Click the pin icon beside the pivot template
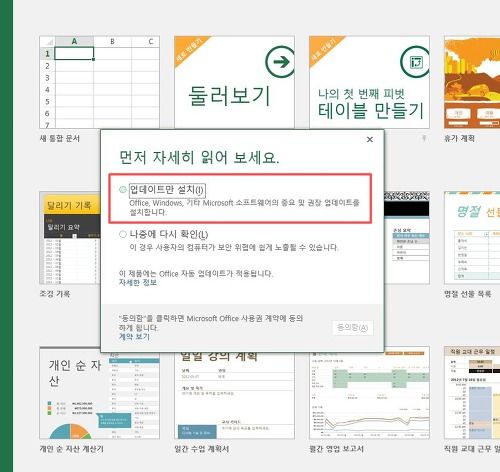Screen dimensions: 500x472 point(424,138)
